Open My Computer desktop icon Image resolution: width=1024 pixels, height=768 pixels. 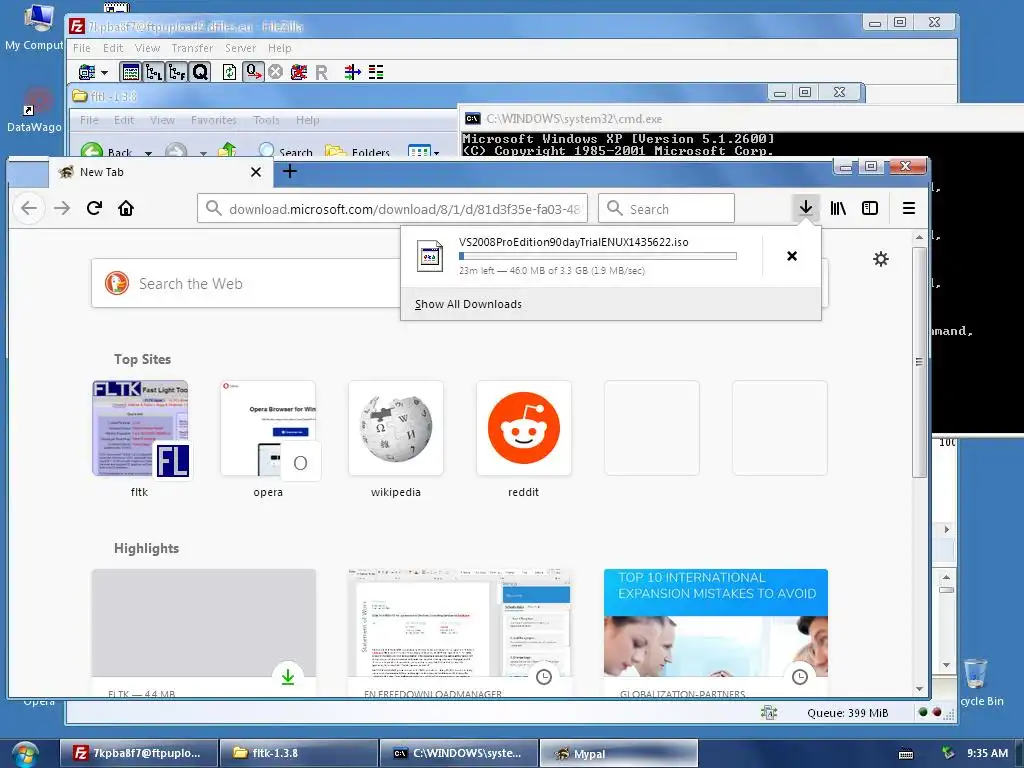(36, 27)
